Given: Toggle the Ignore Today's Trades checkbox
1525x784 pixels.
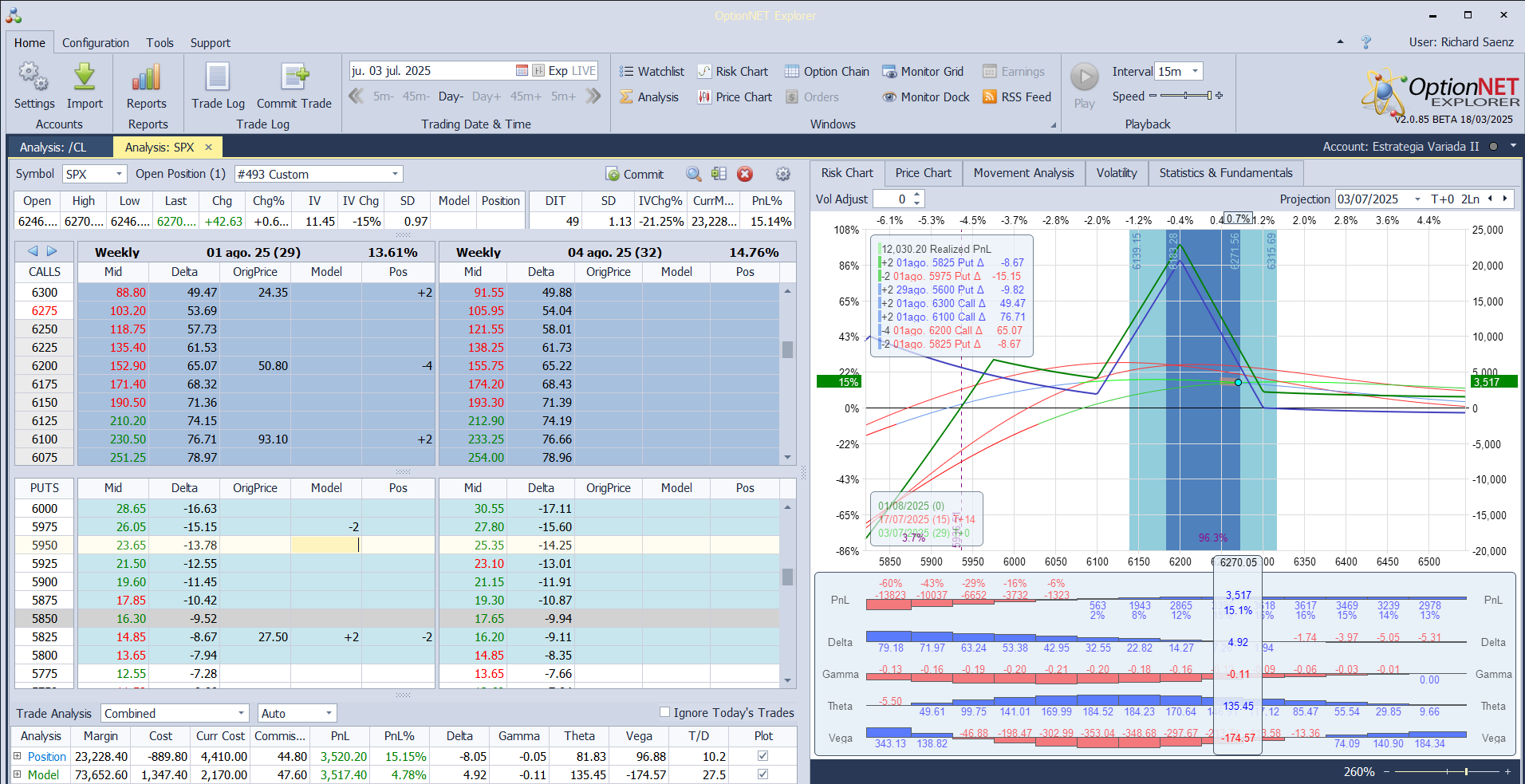Looking at the screenshot, I should point(664,712).
